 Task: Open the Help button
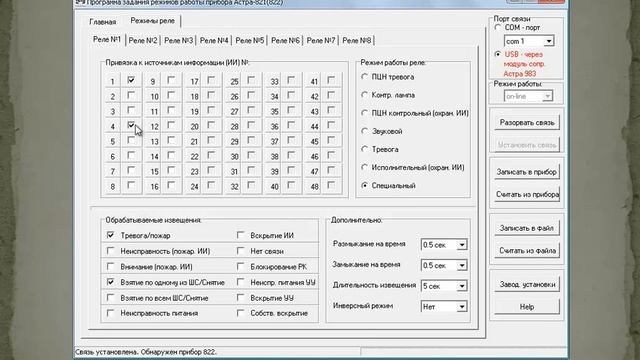(x=527, y=307)
